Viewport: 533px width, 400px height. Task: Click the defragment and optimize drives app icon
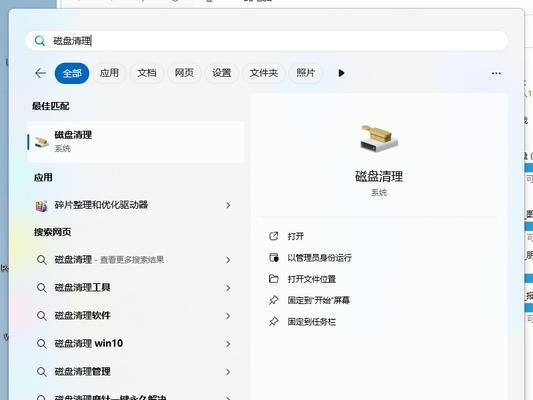[41, 205]
